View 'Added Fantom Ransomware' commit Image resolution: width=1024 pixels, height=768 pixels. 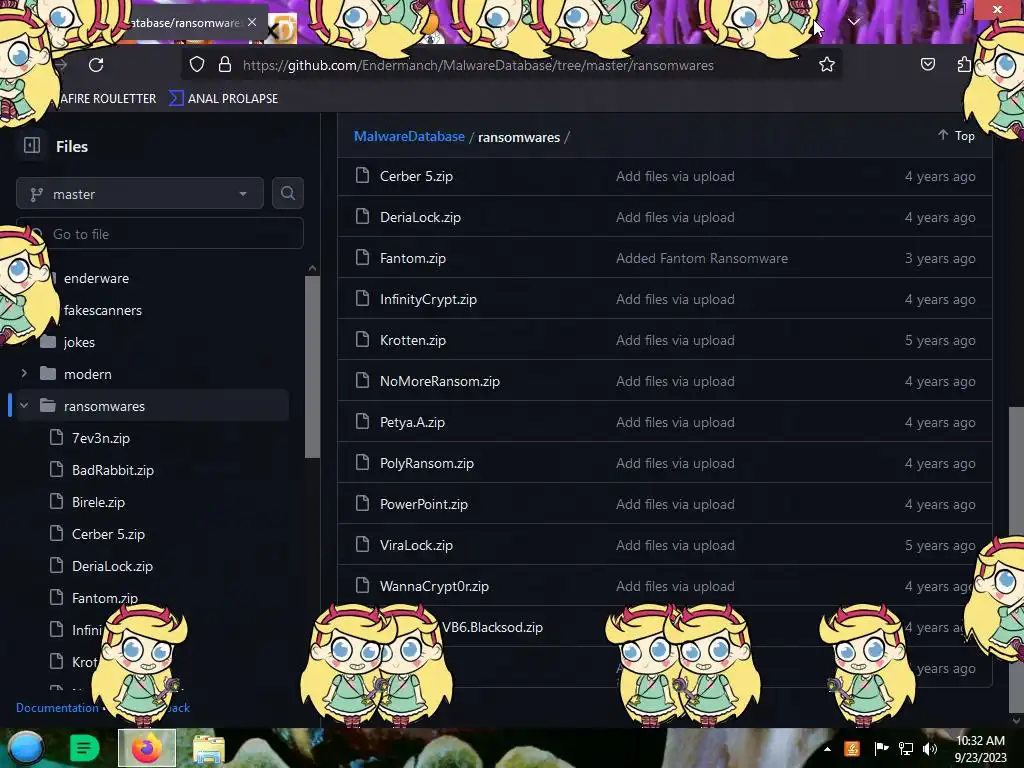(701, 259)
